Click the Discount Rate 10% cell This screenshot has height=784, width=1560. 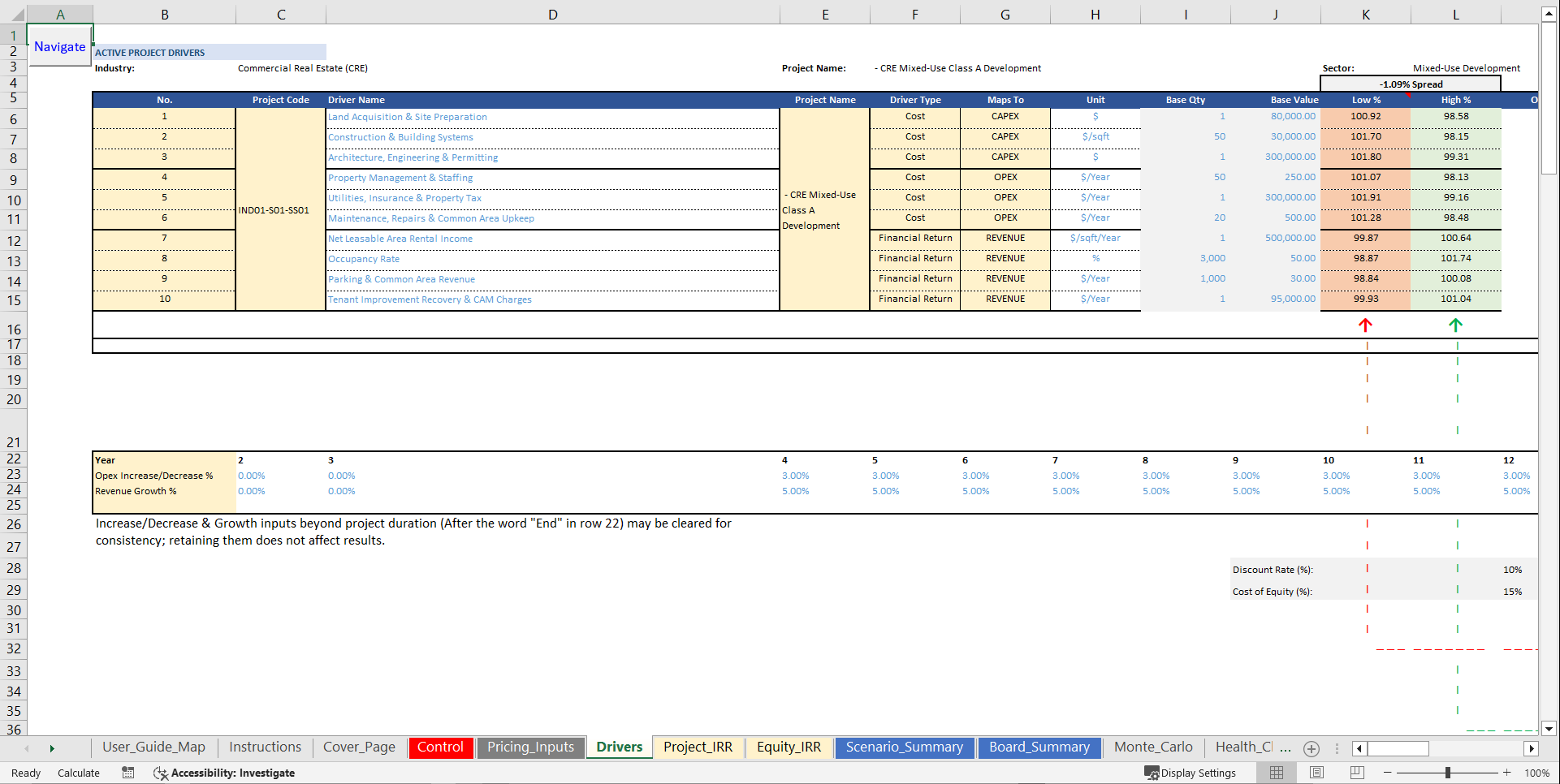point(1512,570)
